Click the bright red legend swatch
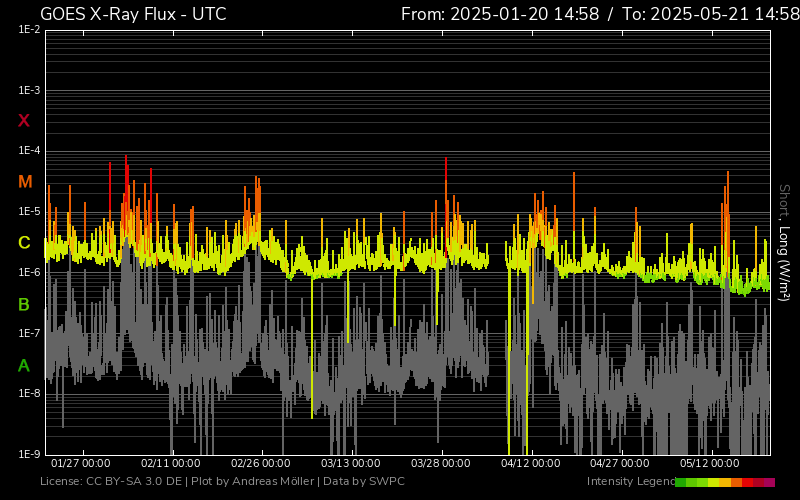The image size is (800, 500). click(747, 482)
